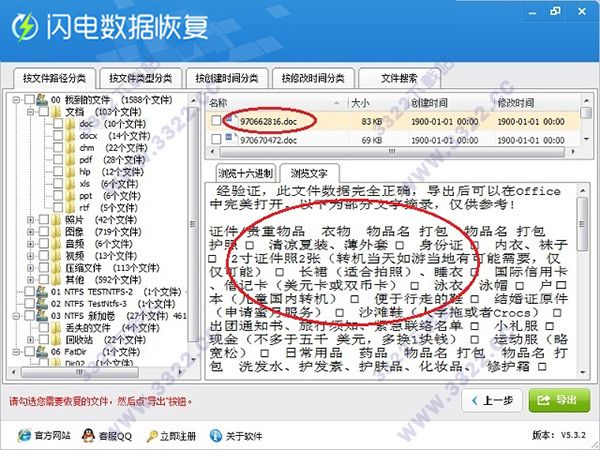Click the file list horizontal scrollbar
Image resolution: width=600 pixels, height=450 pixels.
(x=392, y=152)
